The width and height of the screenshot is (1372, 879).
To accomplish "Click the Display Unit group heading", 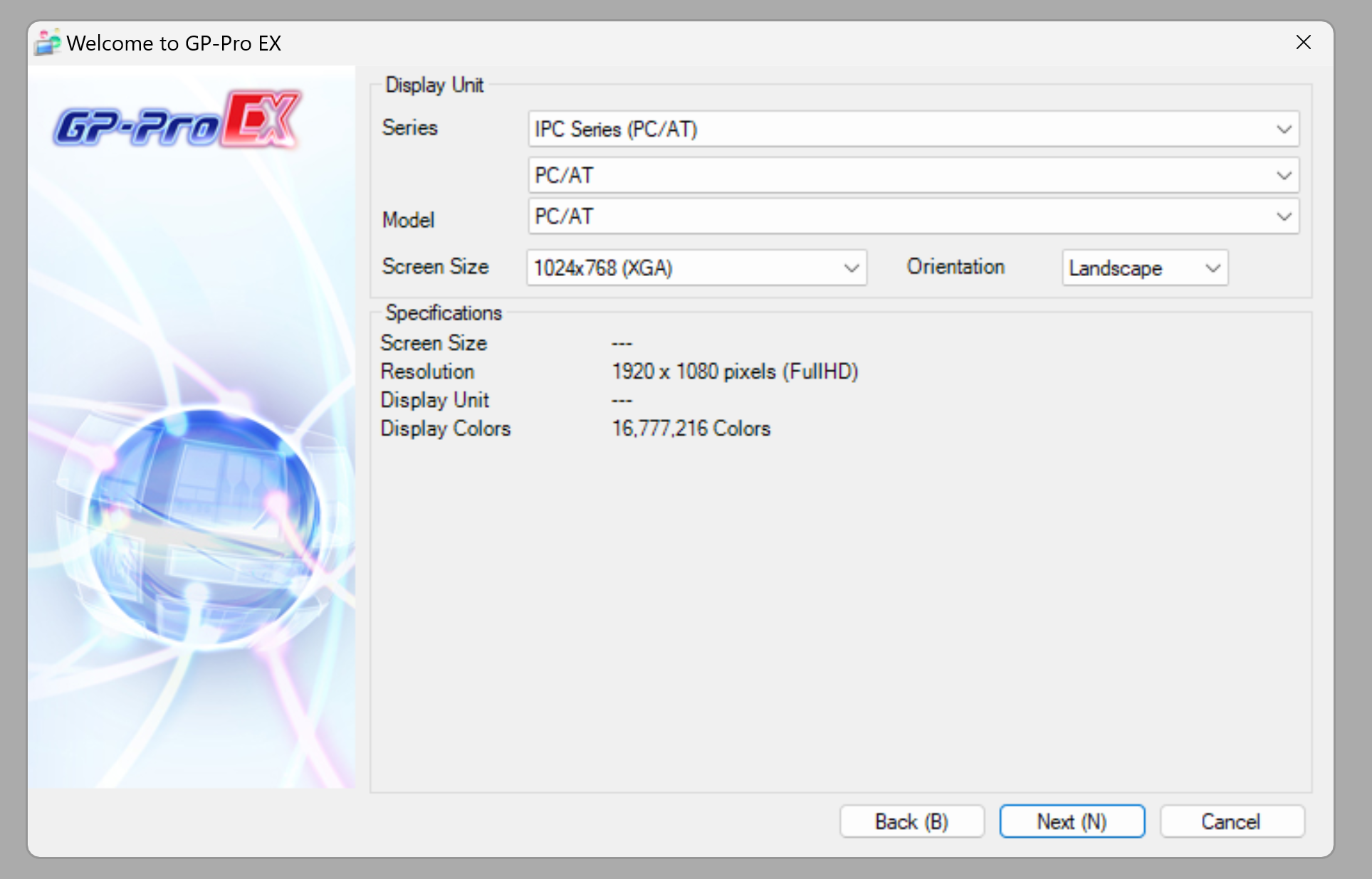I will [x=434, y=85].
